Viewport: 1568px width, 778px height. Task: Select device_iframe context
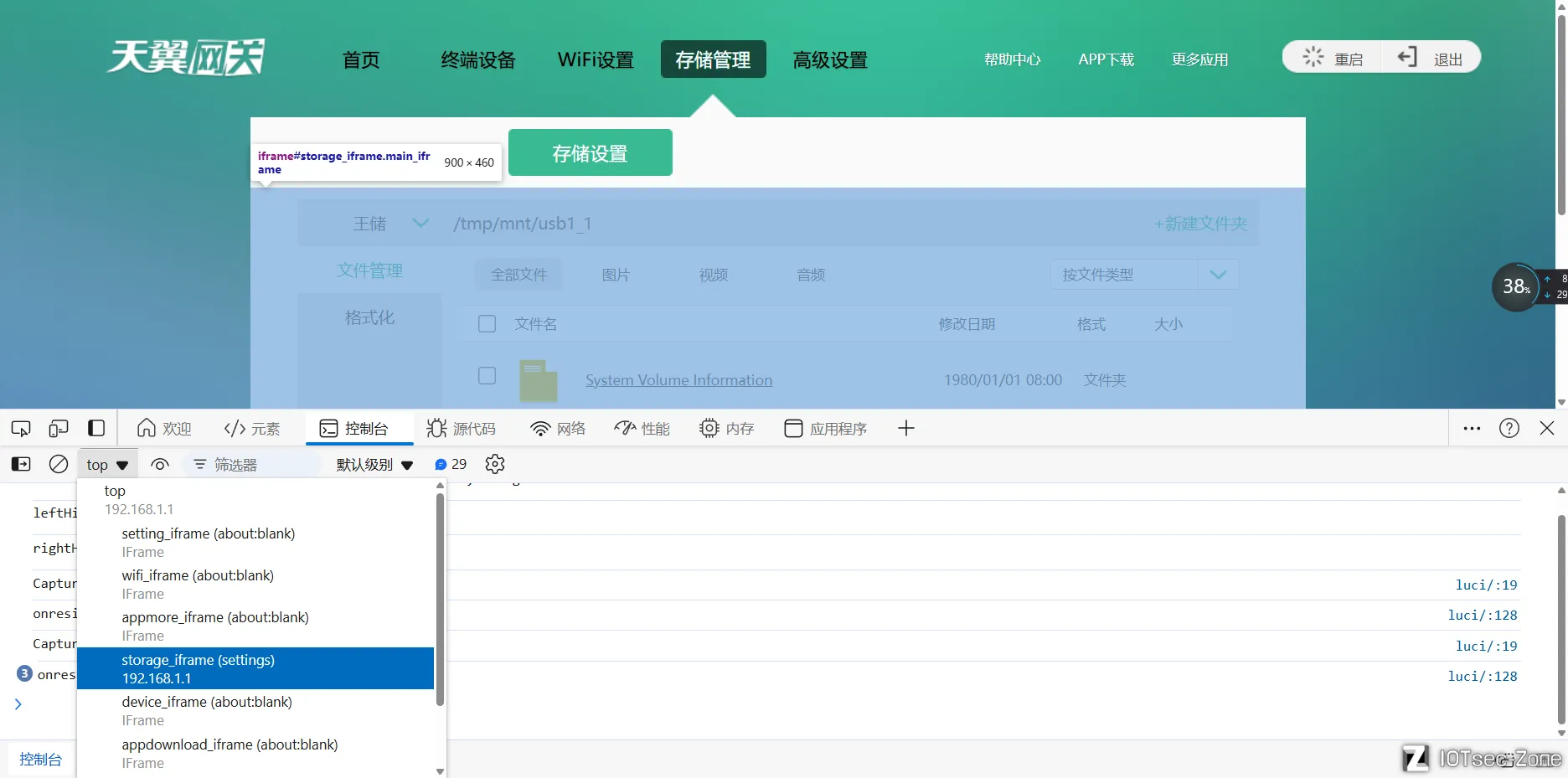[x=255, y=711]
